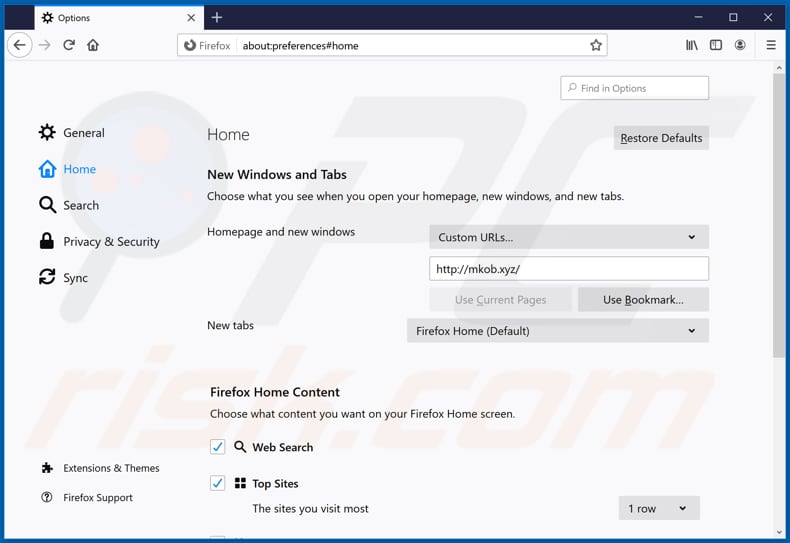Open Extensions & Themes link

click(100, 468)
